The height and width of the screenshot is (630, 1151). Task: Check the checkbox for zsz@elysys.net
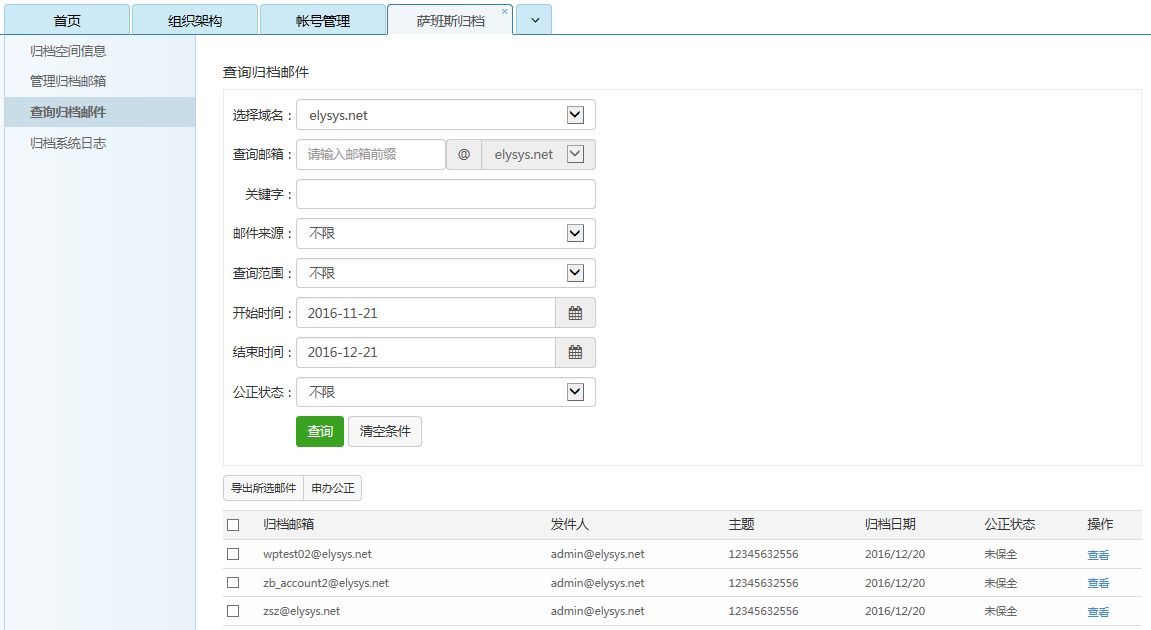coord(233,610)
